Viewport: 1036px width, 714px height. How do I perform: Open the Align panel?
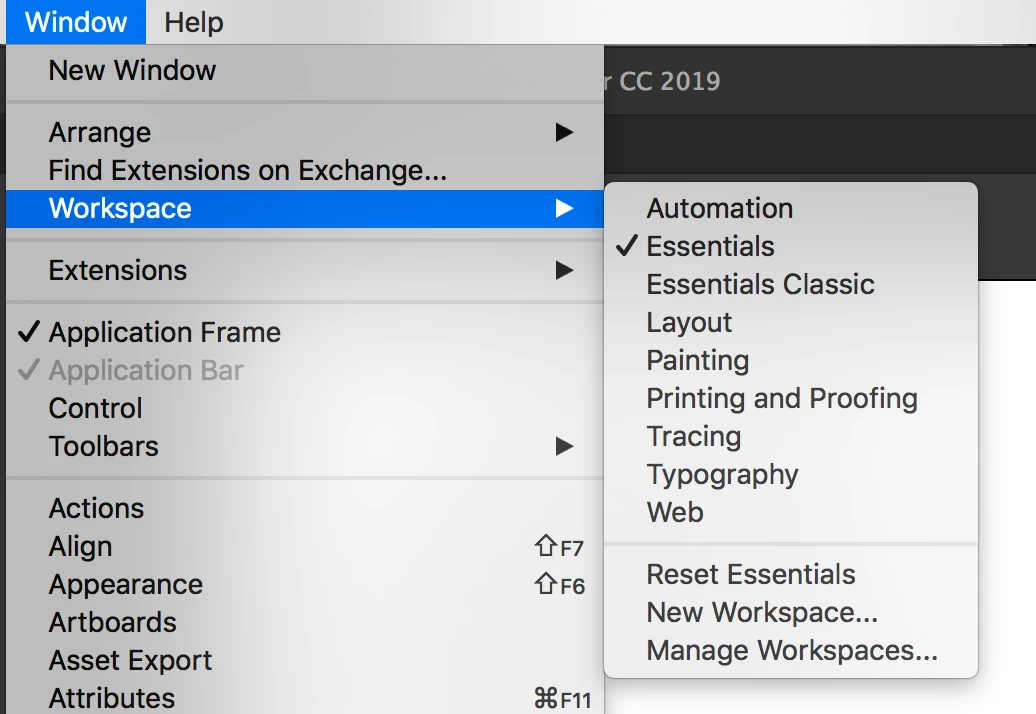click(80, 546)
